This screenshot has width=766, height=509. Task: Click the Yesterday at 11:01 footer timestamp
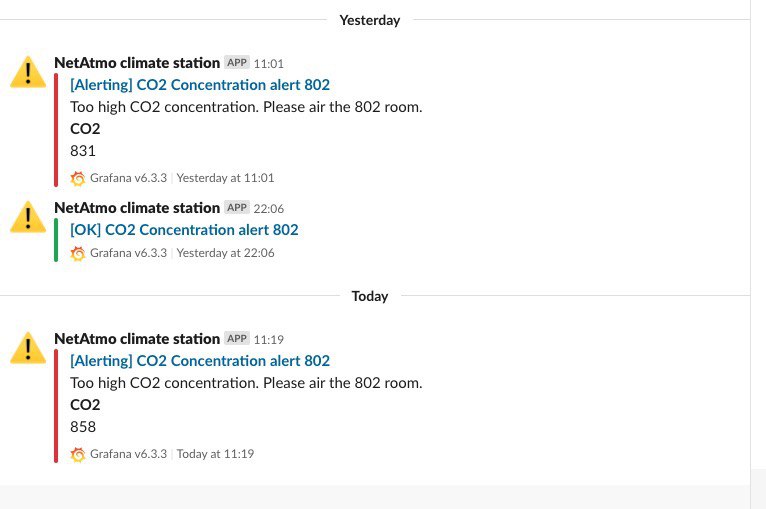pyautogui.click(x=225, y=178)
